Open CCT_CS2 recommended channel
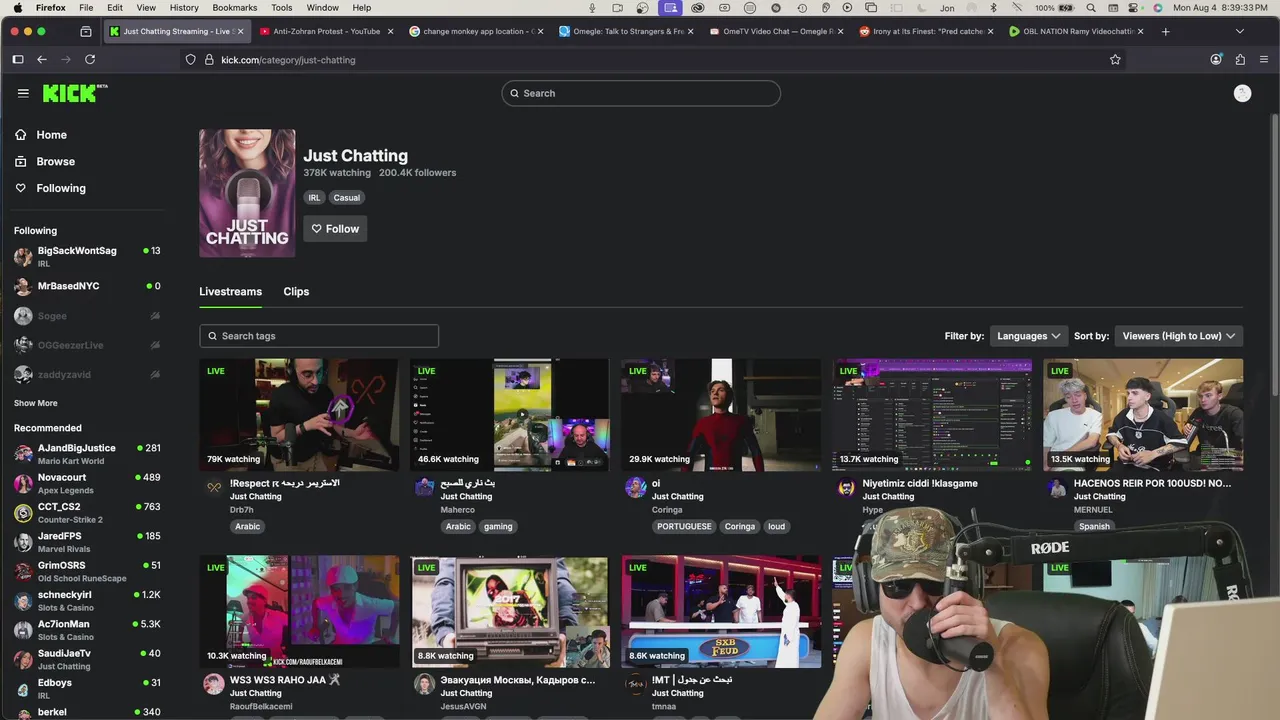Screen dimensions: 1280x720 coord(87,513)
